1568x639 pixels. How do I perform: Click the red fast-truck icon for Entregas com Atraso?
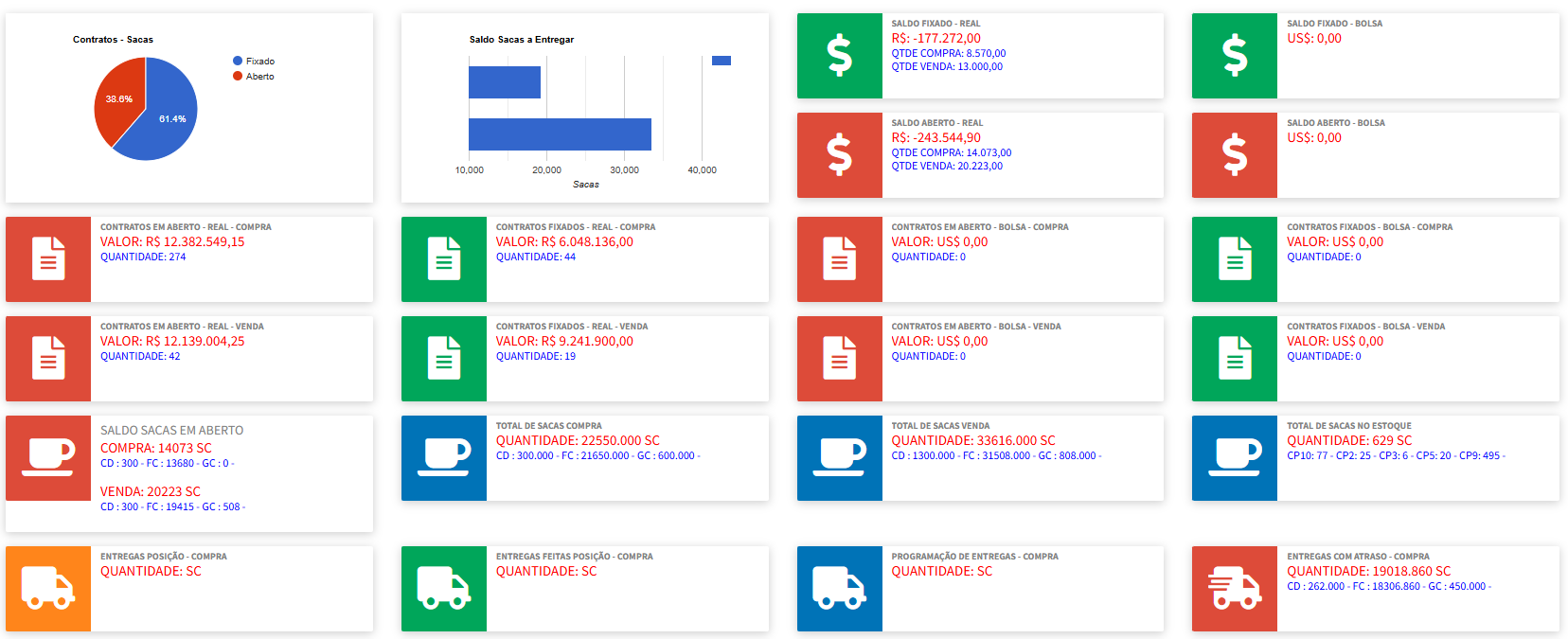click(x=1234, y=589)
